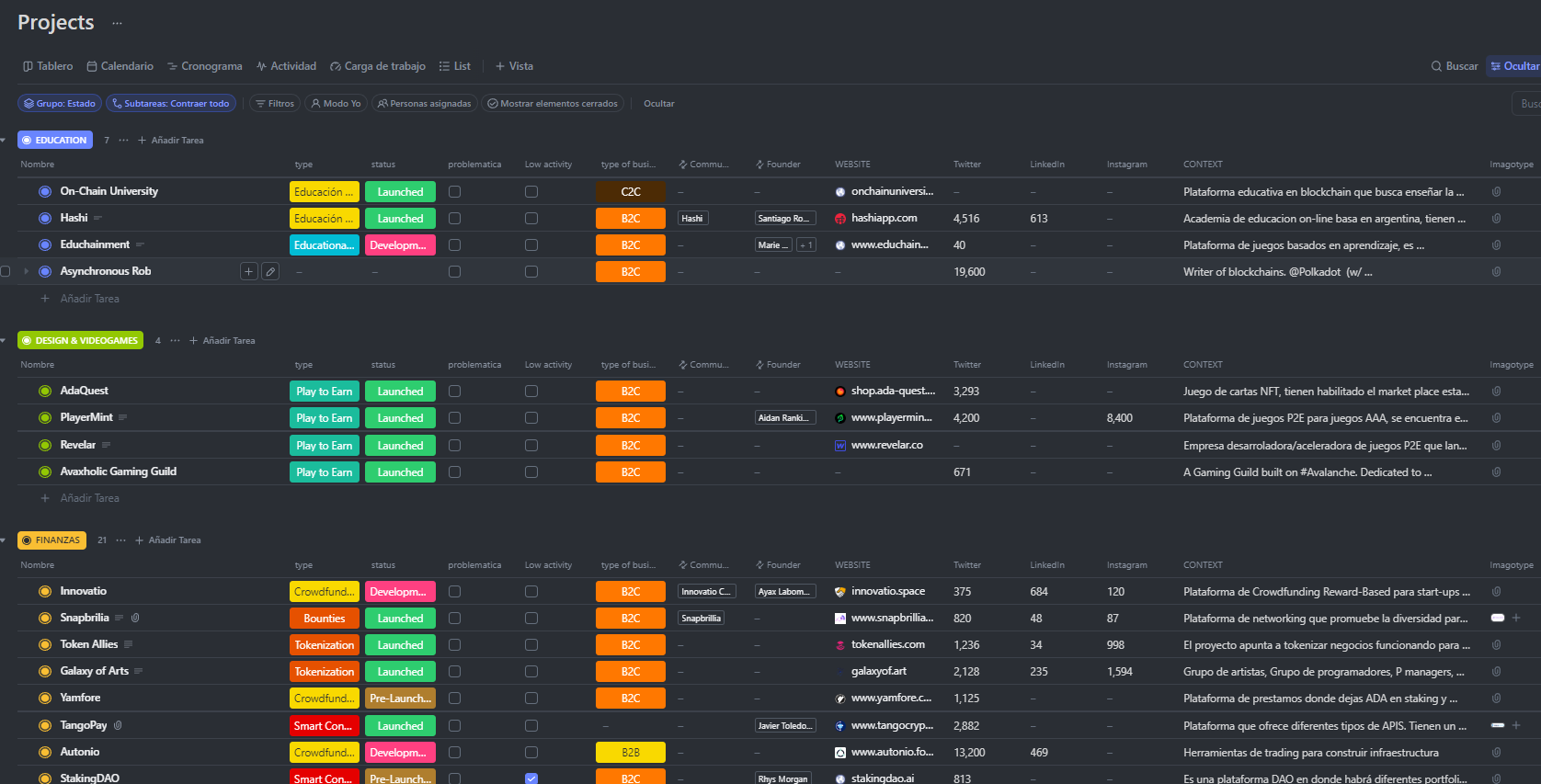Uncheck Low activity box for StakingDAO
The width and height of the screenshot is (1541, 784).
pos(531,778)
